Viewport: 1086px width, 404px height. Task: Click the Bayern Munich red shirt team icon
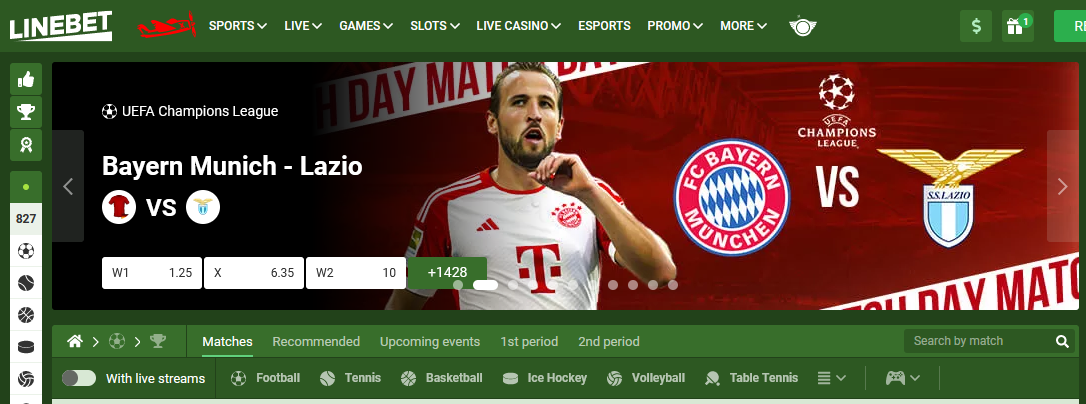(119, 207)
